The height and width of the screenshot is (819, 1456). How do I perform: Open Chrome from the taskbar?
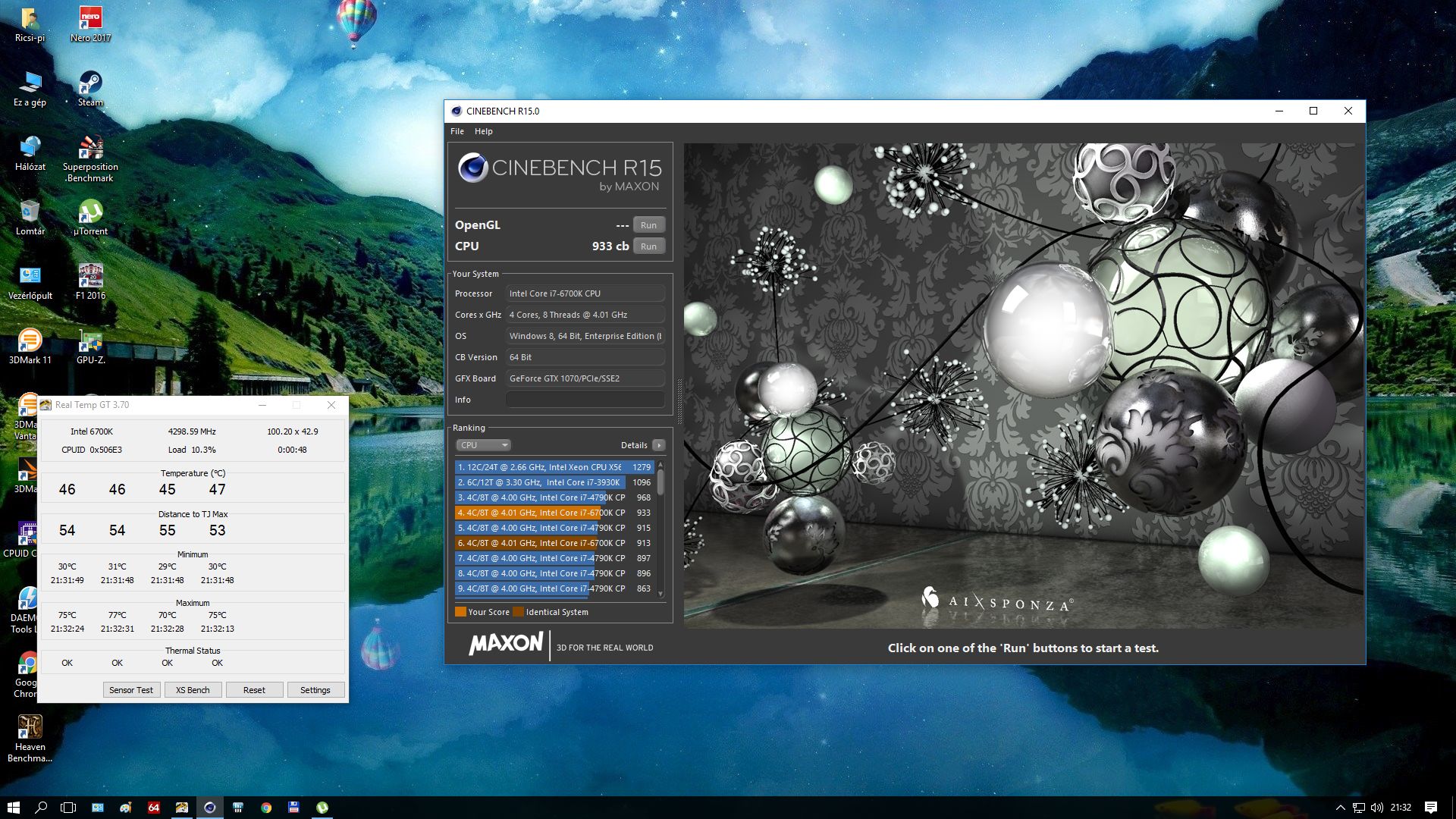coord(266,808)
